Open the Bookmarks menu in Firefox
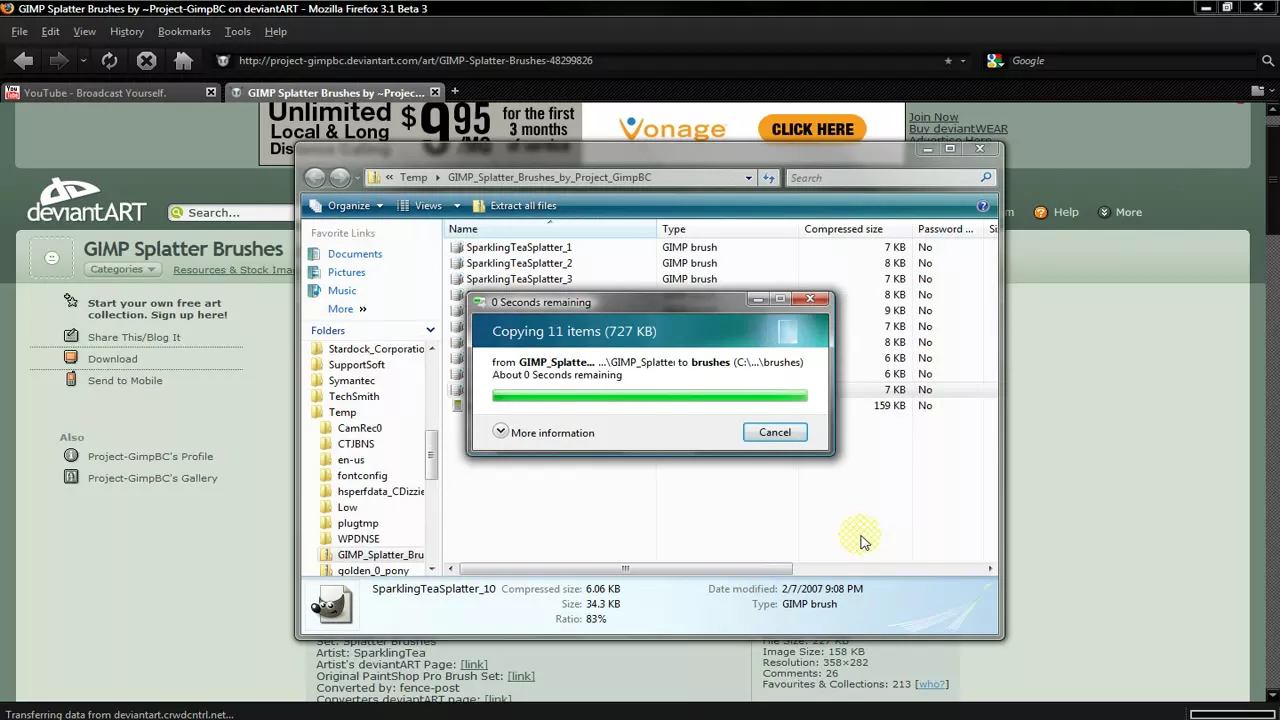The width and height of the screenshot is (1280, 720). click(184, 32)
